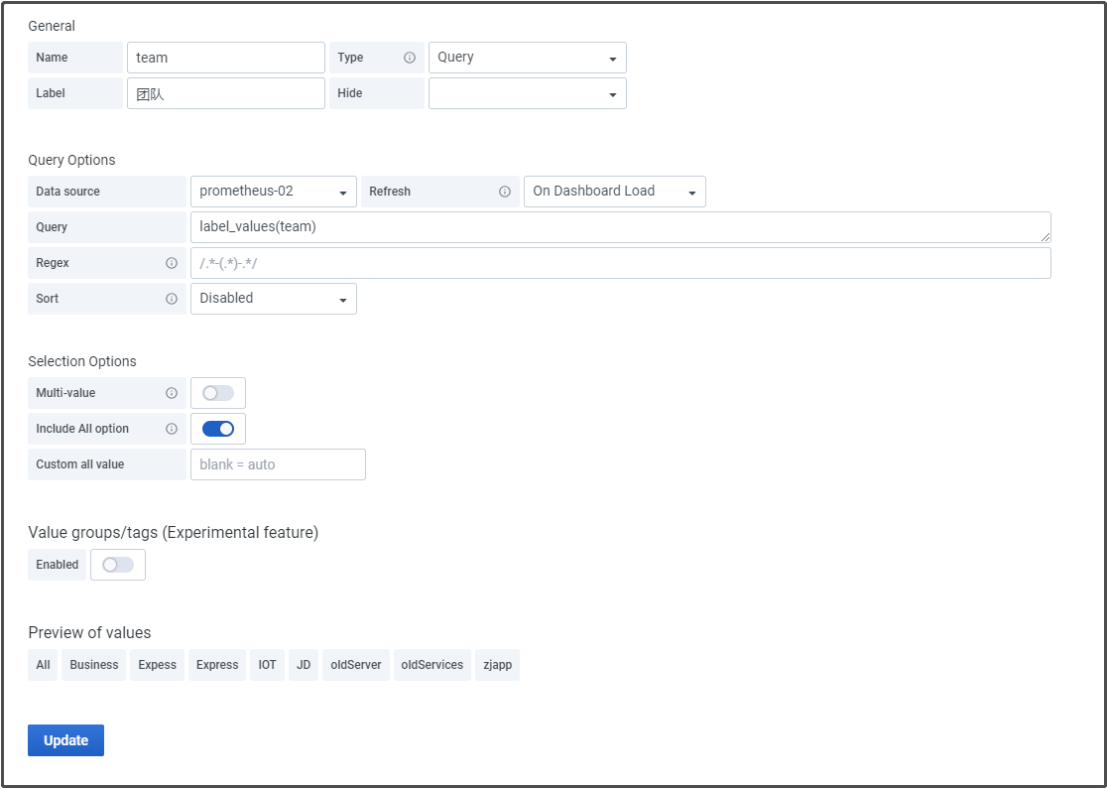Image resolution: width=1107 pixels, height=789 pixels.
Task: Click the Query field with label_values(team)
Action: tap(619, 227)
